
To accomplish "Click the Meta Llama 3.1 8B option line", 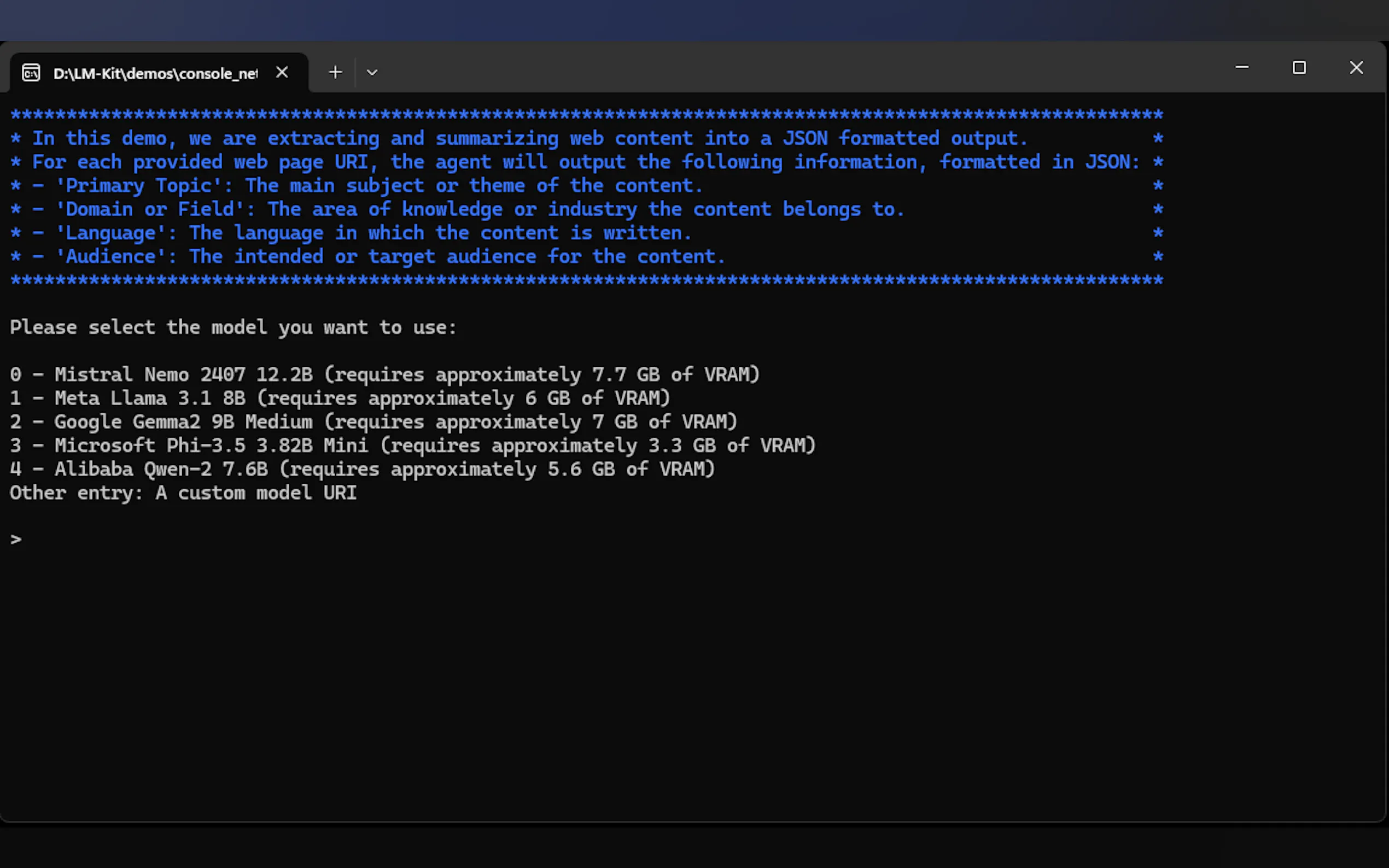I will click(x=340, y=398).
